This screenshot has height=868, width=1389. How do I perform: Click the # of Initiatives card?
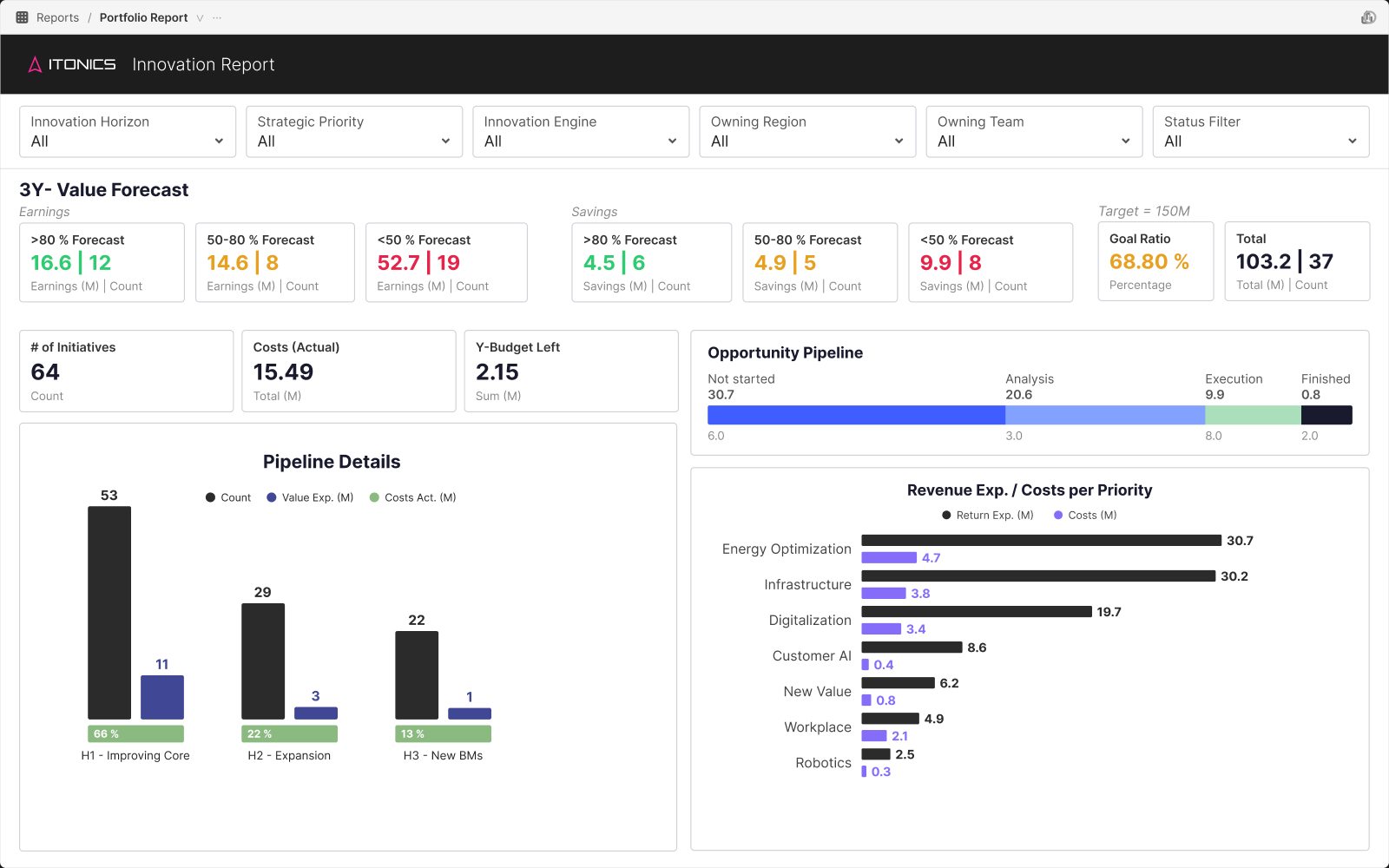tap(127, 371)
